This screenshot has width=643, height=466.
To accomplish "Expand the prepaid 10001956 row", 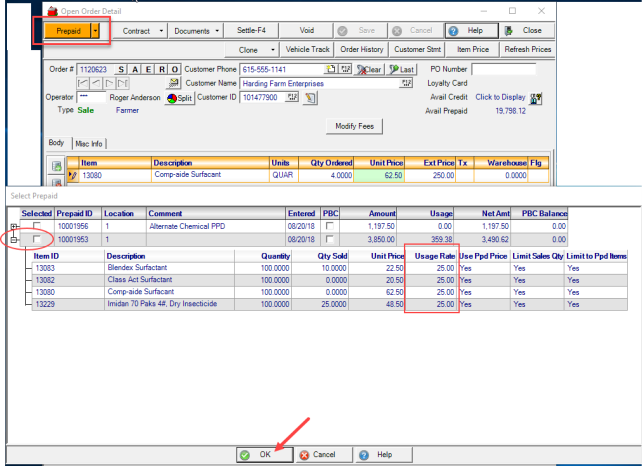I will pyautogui.click(x=14, y=227).
